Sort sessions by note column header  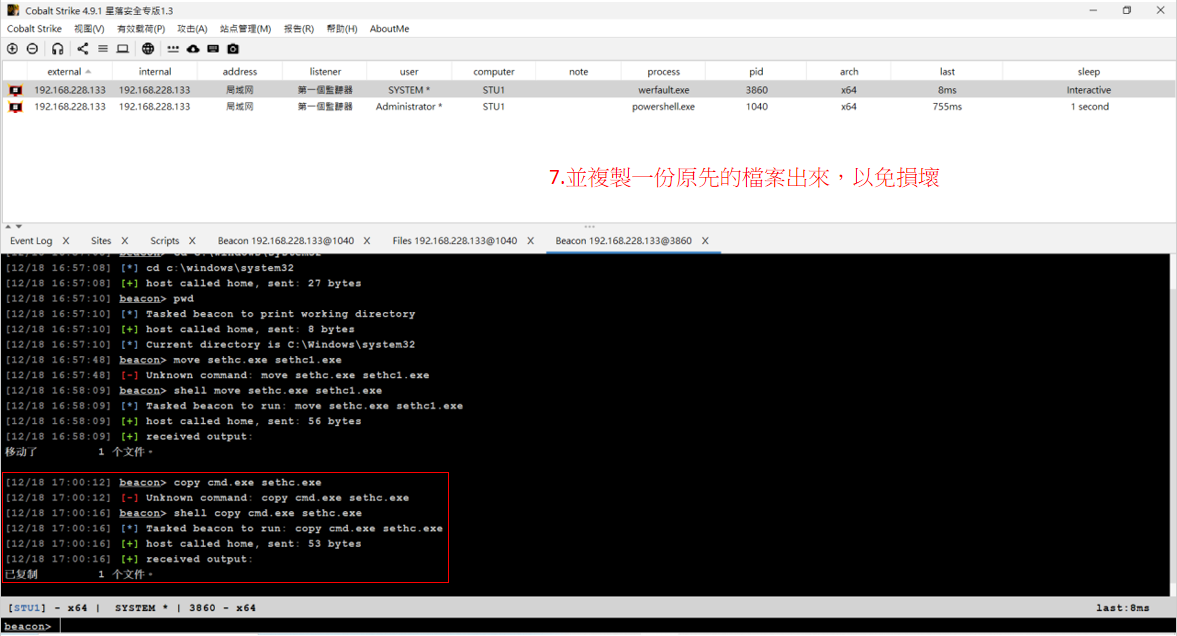point(579,72)
